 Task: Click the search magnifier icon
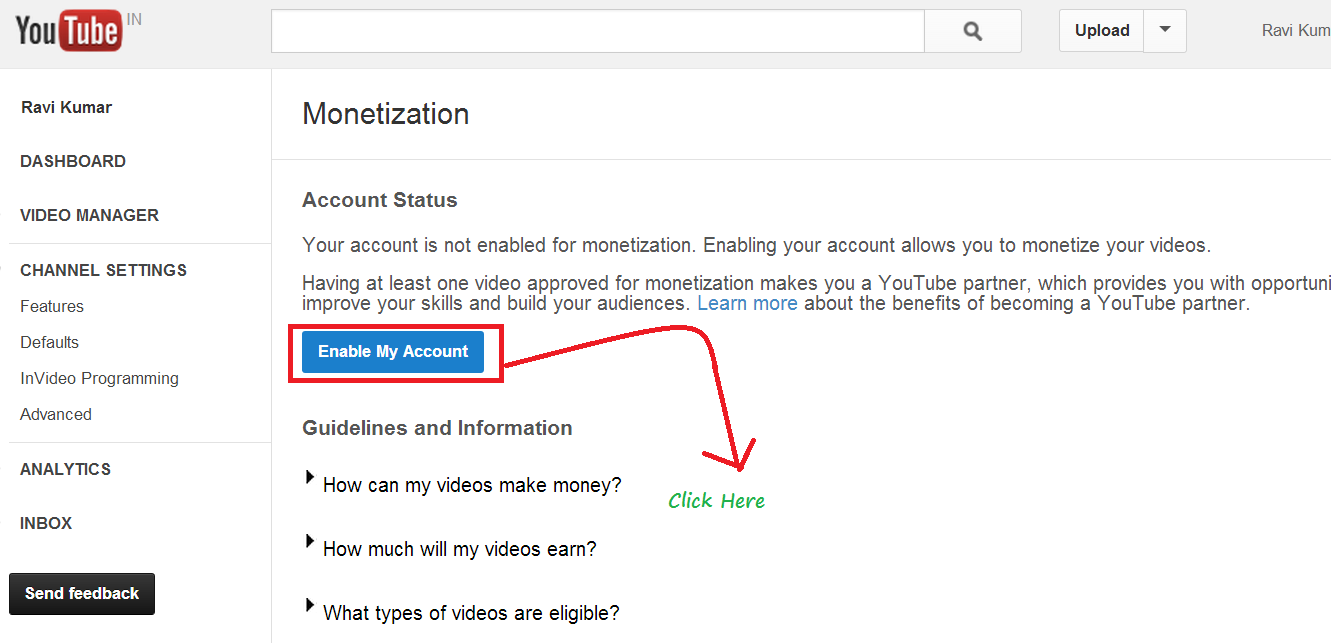click(971, 30)
